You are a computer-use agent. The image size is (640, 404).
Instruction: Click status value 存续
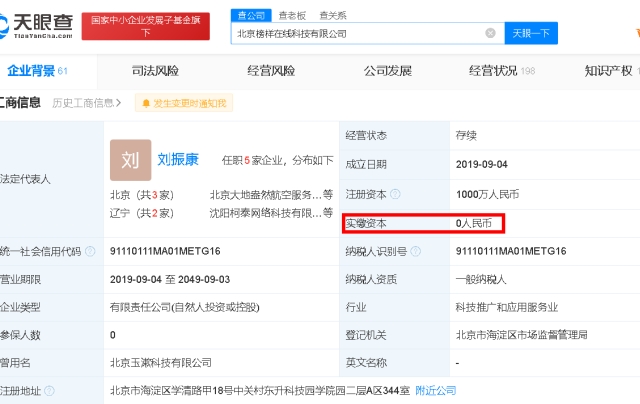[466, 135]
